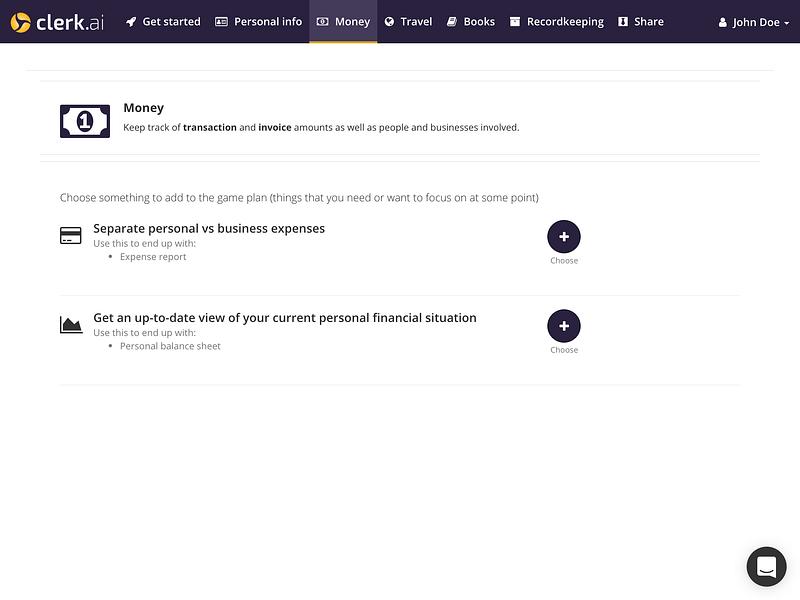Click the credit card icon

pyautogui.click(x=70, y=236)
